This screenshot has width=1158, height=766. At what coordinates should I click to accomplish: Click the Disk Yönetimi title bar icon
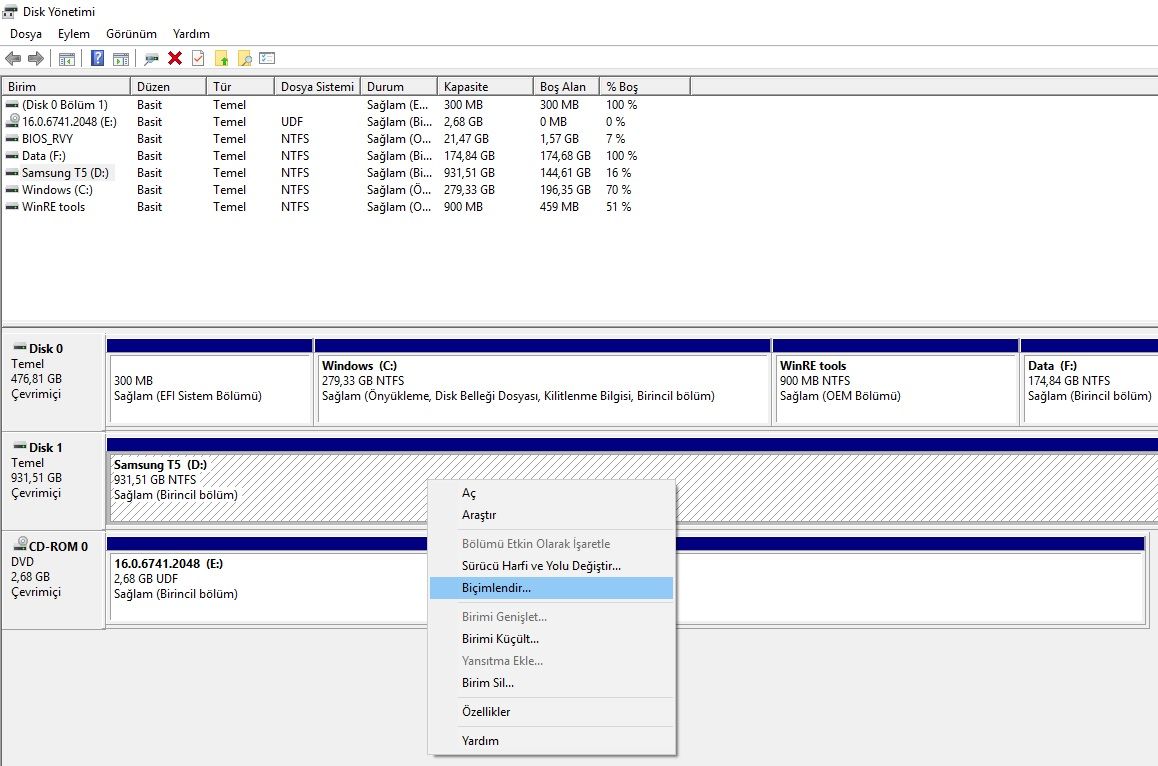(10, 11)
